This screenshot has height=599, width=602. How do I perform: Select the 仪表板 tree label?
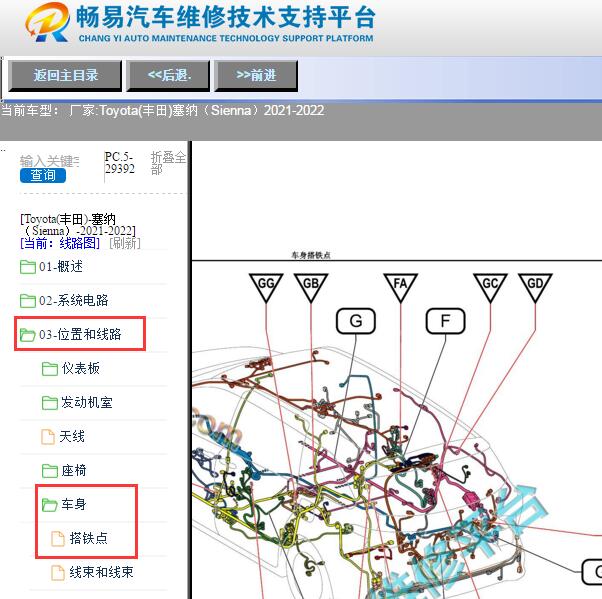click(x=81, y=368)
